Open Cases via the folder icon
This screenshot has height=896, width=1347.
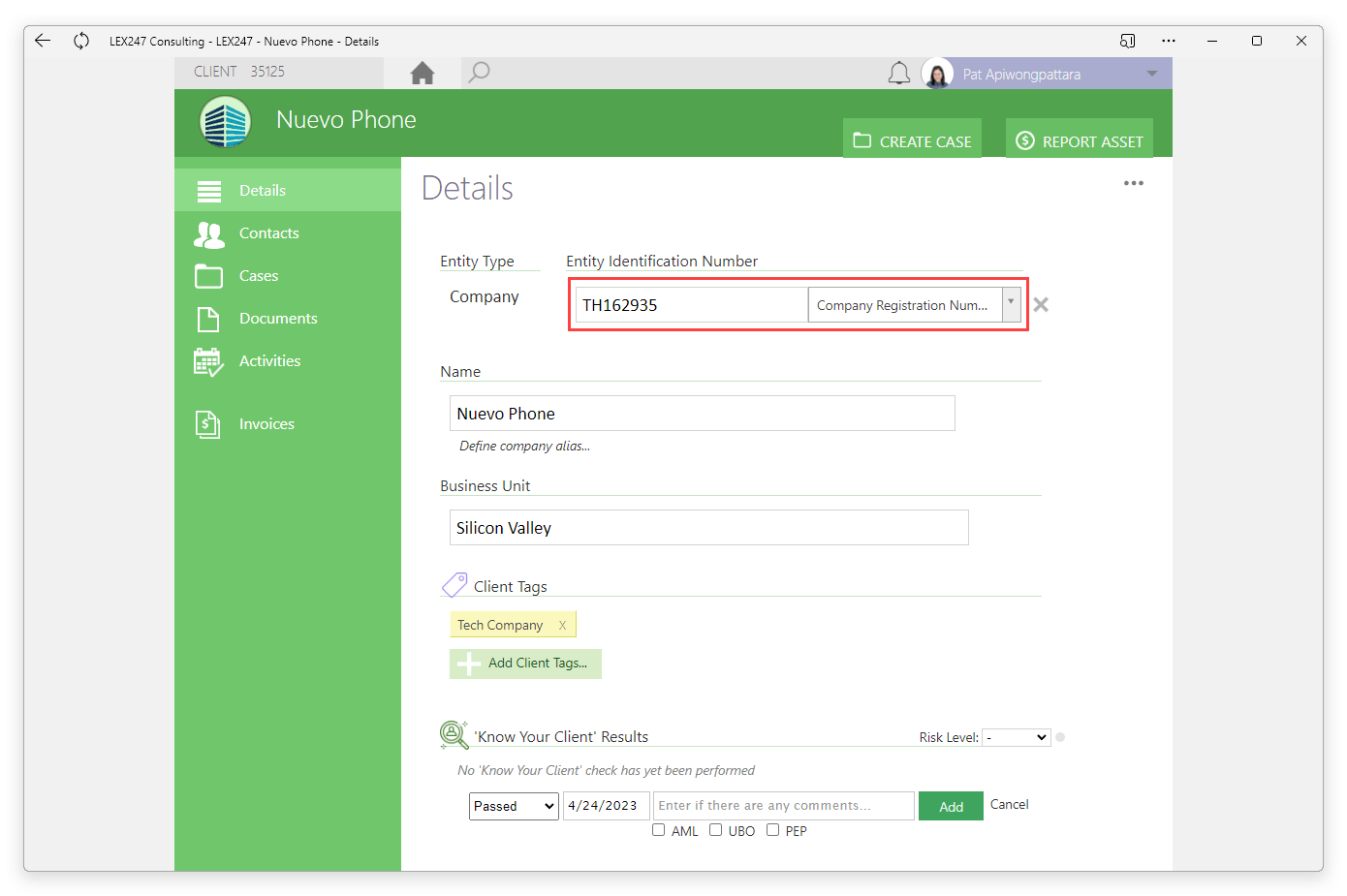pyautogui.click(x=208, y=276)
